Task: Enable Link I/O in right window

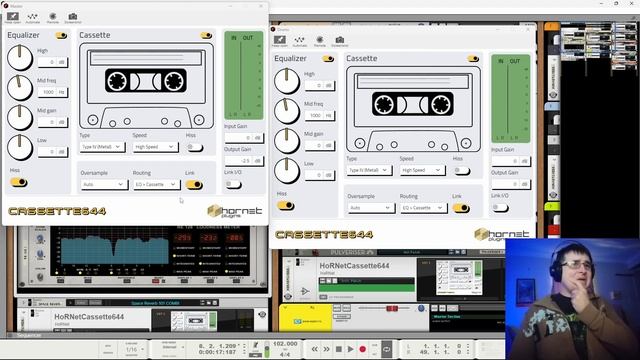Action: (500, 208)
